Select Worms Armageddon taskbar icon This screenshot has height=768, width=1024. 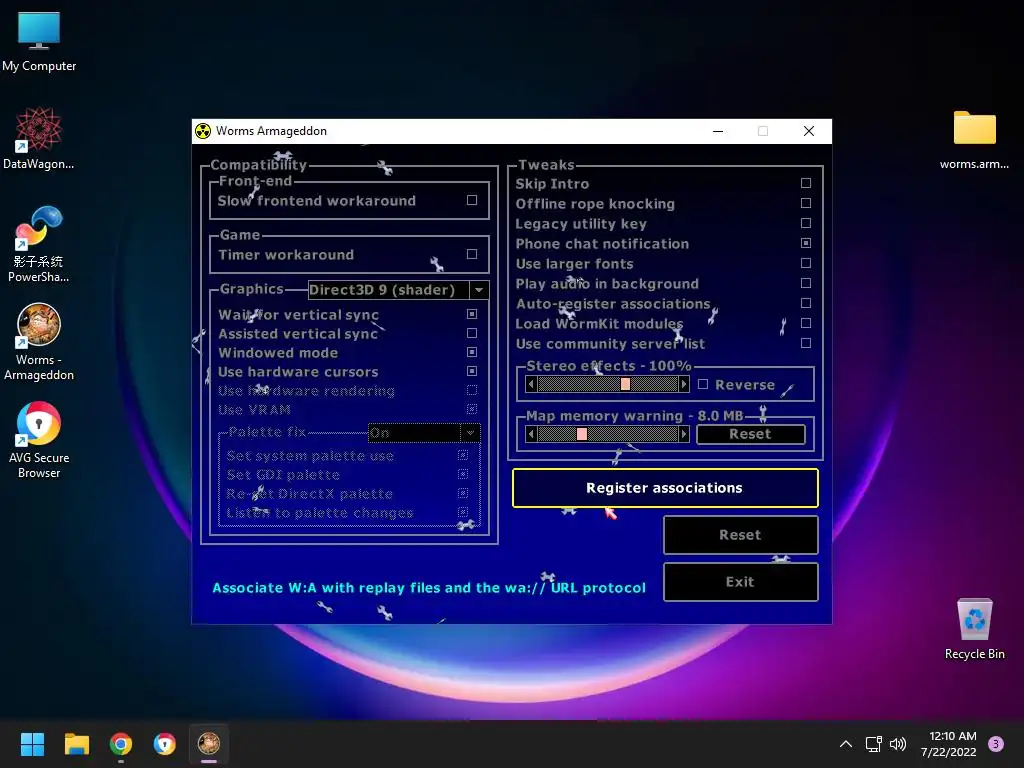point(209,744)
